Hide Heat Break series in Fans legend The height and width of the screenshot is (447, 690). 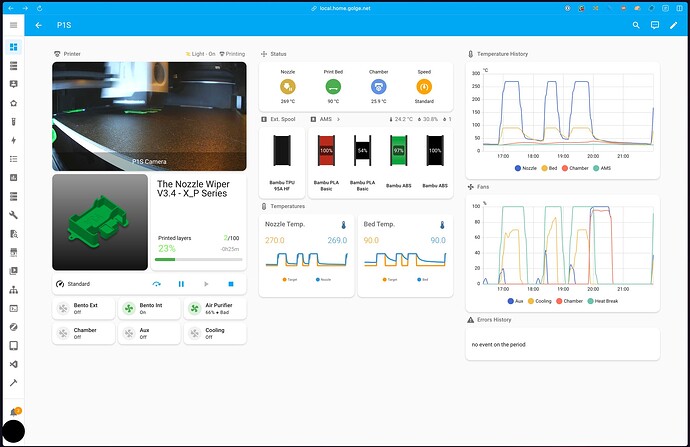click(603, 301)
